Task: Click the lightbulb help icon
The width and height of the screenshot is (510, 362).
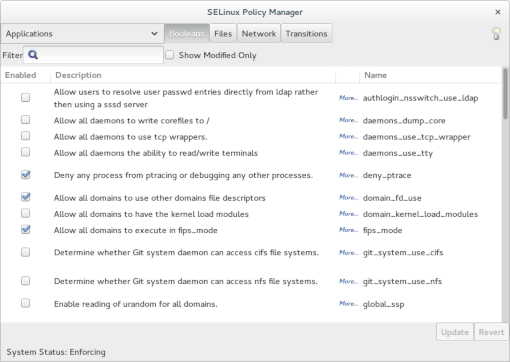Action: (x=496, y=34)
